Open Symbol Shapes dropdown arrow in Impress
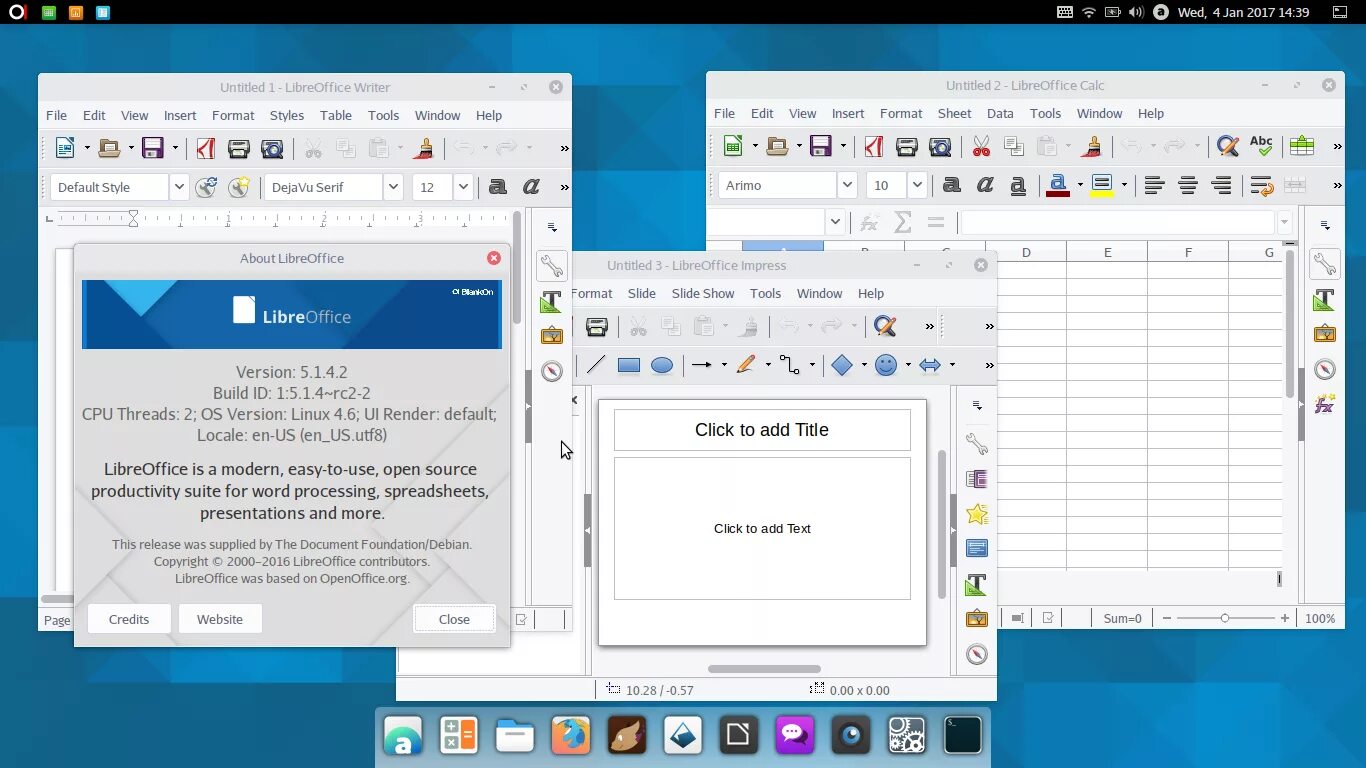Screen dimensions: 1366x768 (908, 365)
